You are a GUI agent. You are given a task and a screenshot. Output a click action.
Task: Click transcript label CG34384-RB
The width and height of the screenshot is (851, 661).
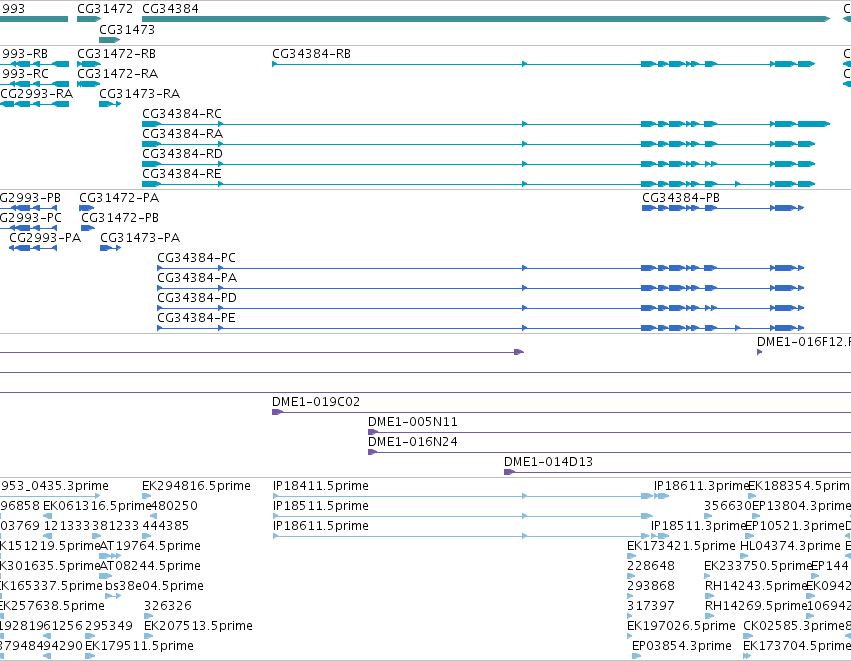[x=312, y=54]
